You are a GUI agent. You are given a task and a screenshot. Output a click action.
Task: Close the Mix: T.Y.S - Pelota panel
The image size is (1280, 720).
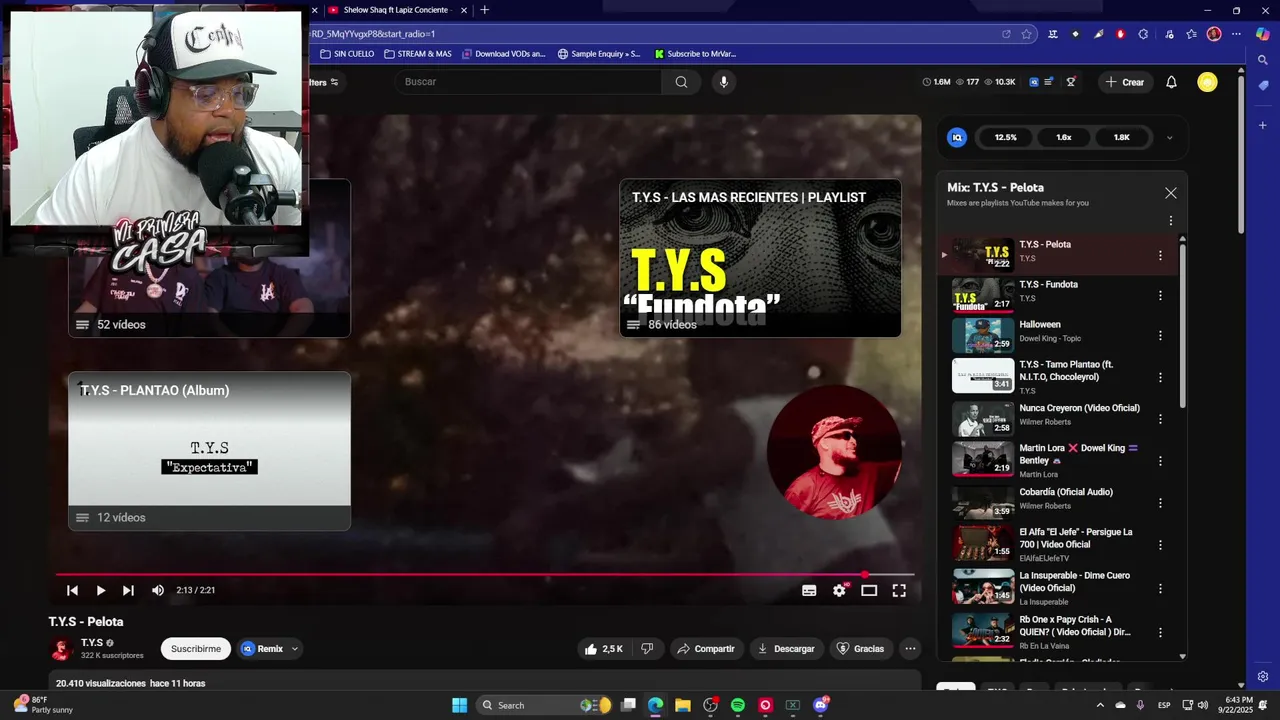coord(1171,193)
